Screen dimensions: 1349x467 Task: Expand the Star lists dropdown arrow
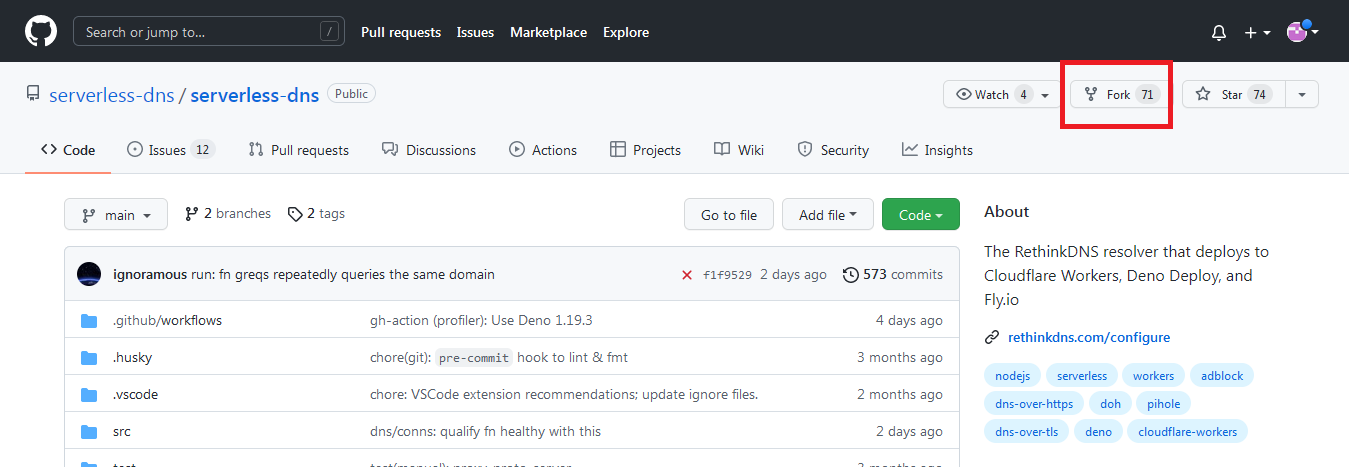tap(1302, 94)
